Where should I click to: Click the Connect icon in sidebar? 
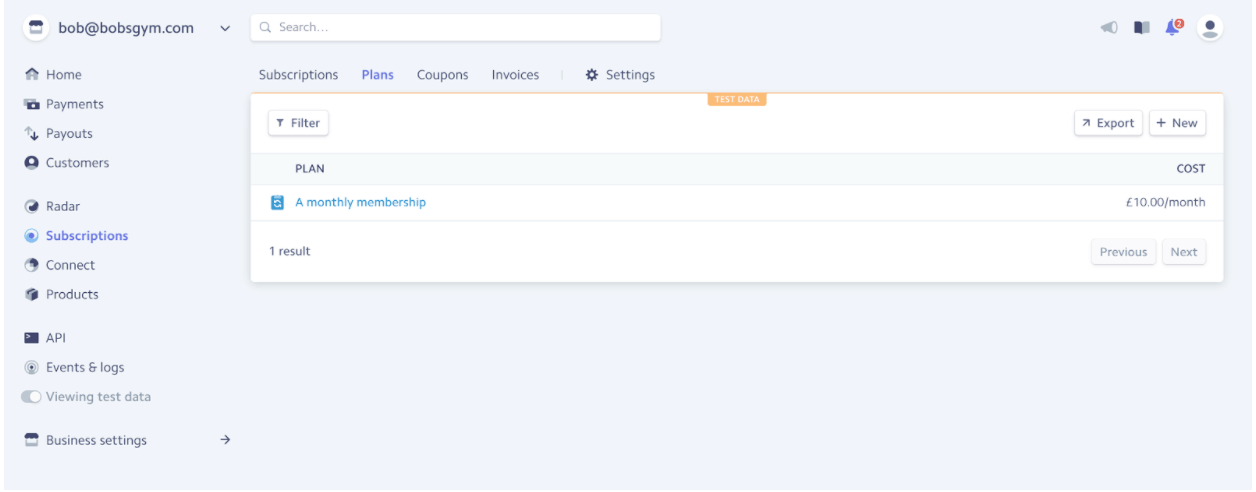32,265
